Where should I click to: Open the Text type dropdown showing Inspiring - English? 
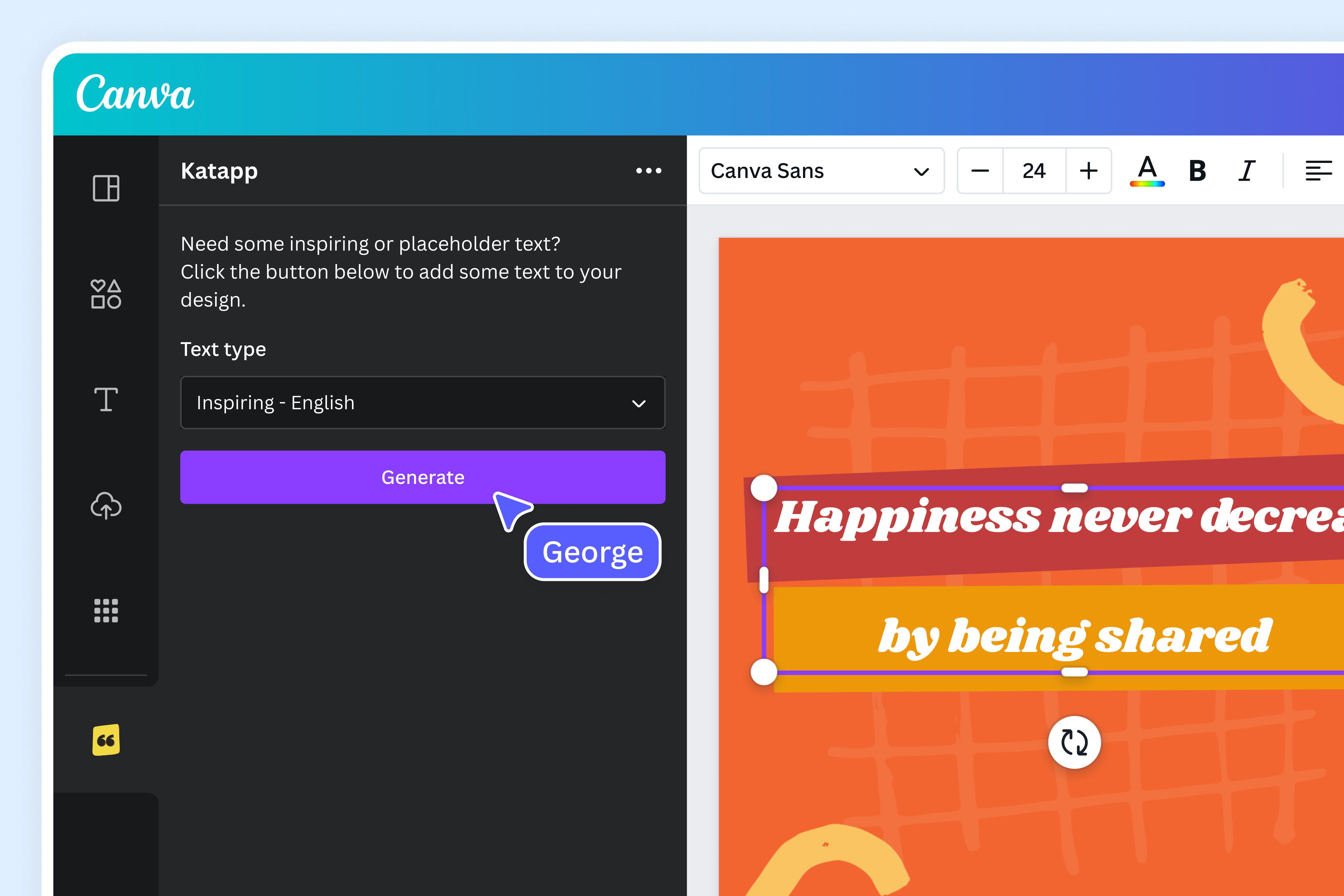(x=422, y=403)
